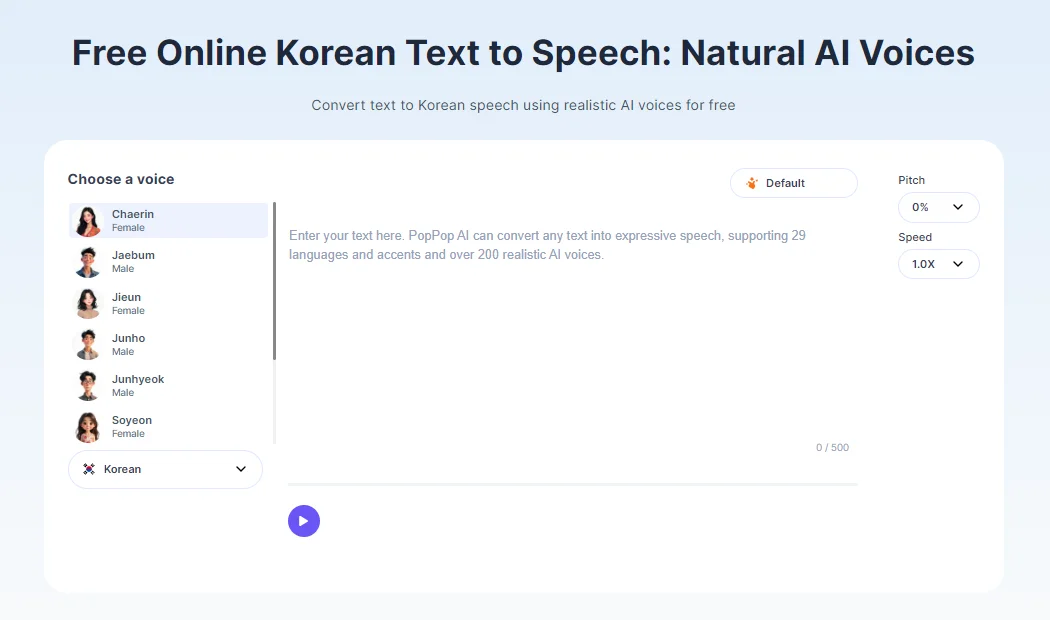Pick the Junhyeok voice name label
1050x620 pixels.
[x=138, y=379]
